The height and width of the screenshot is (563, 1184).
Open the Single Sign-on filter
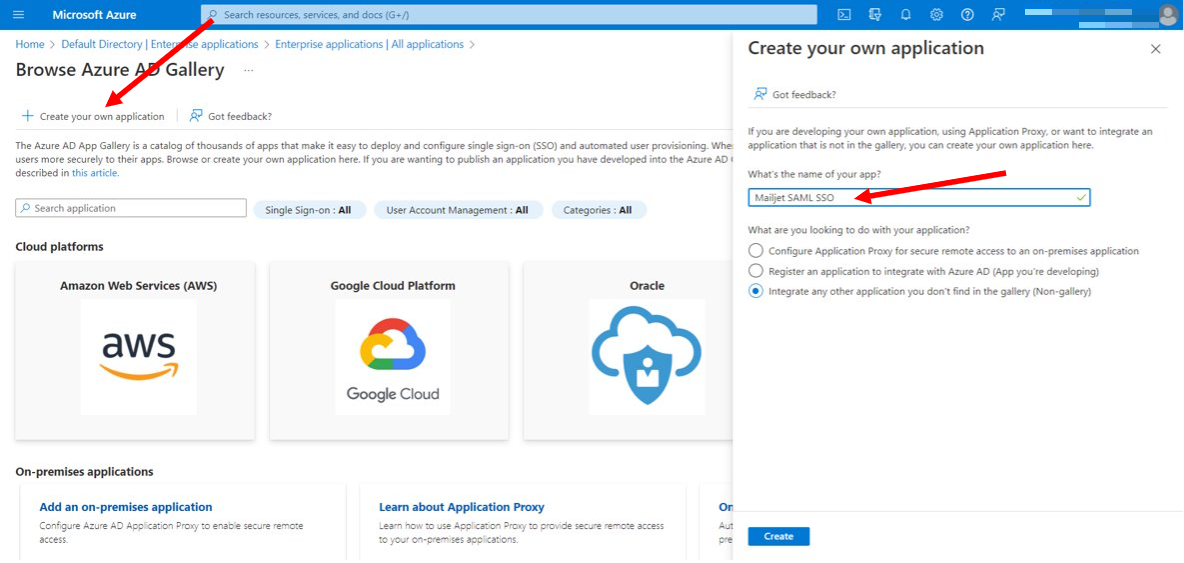point(310,210)
